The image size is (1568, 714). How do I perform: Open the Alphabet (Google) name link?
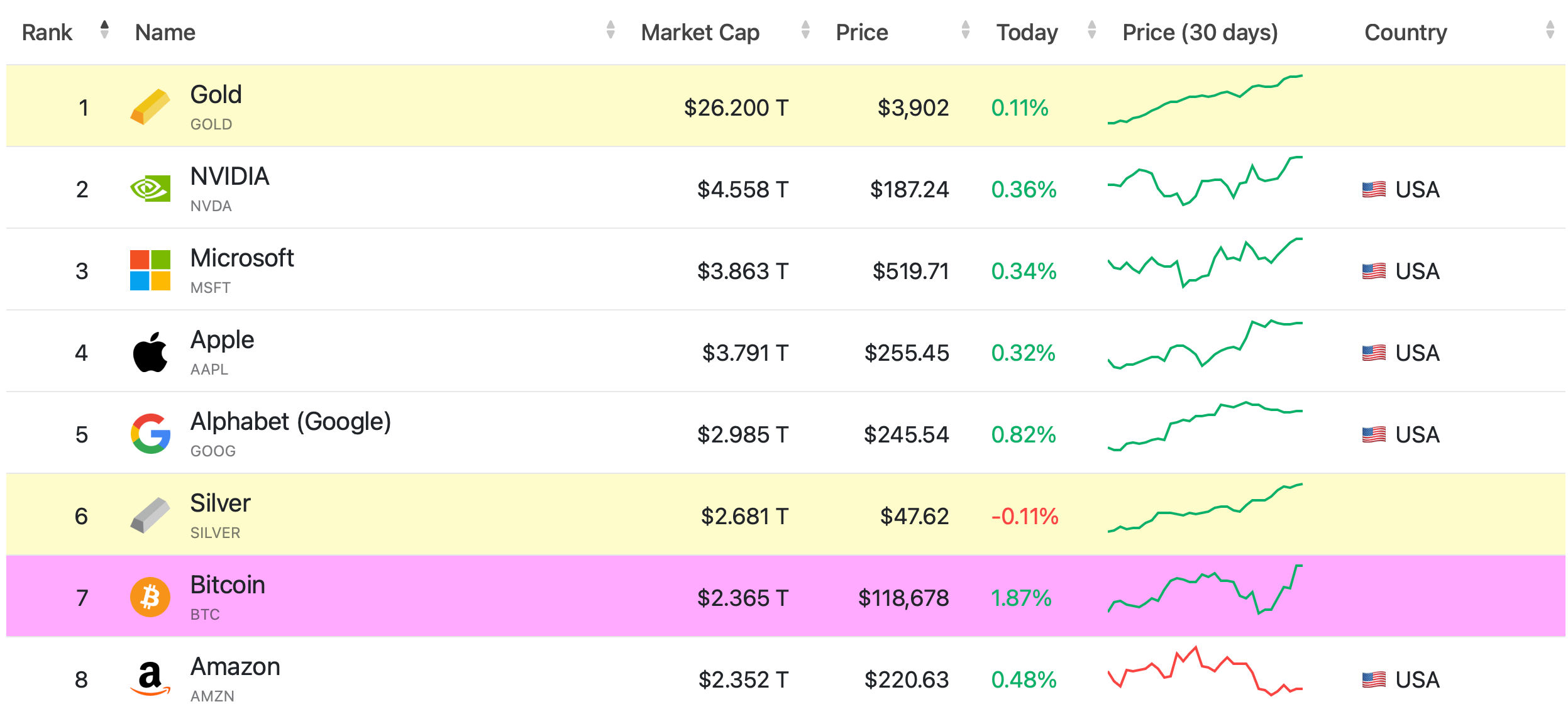290,422
